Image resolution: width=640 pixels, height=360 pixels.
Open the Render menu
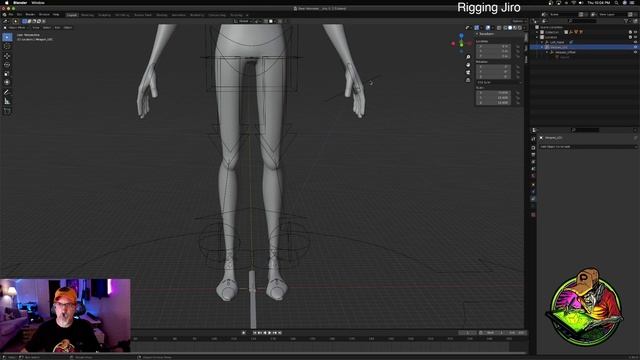pos(30,15)
